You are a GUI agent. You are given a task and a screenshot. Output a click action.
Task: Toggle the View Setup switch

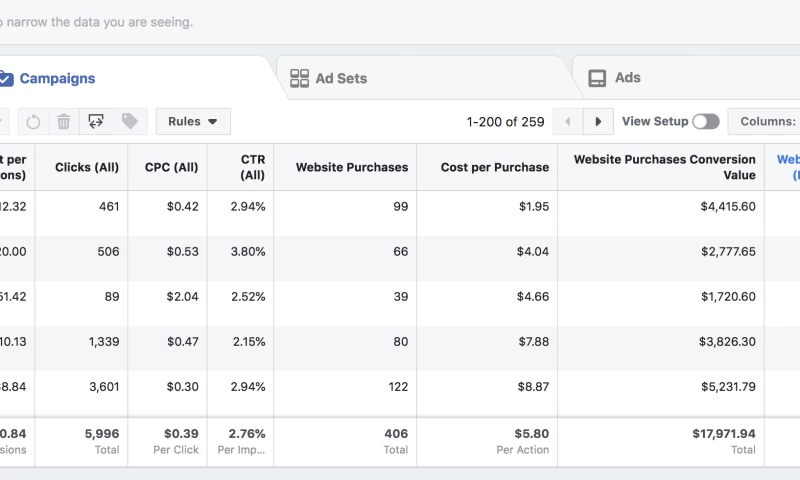click(705, 122)
